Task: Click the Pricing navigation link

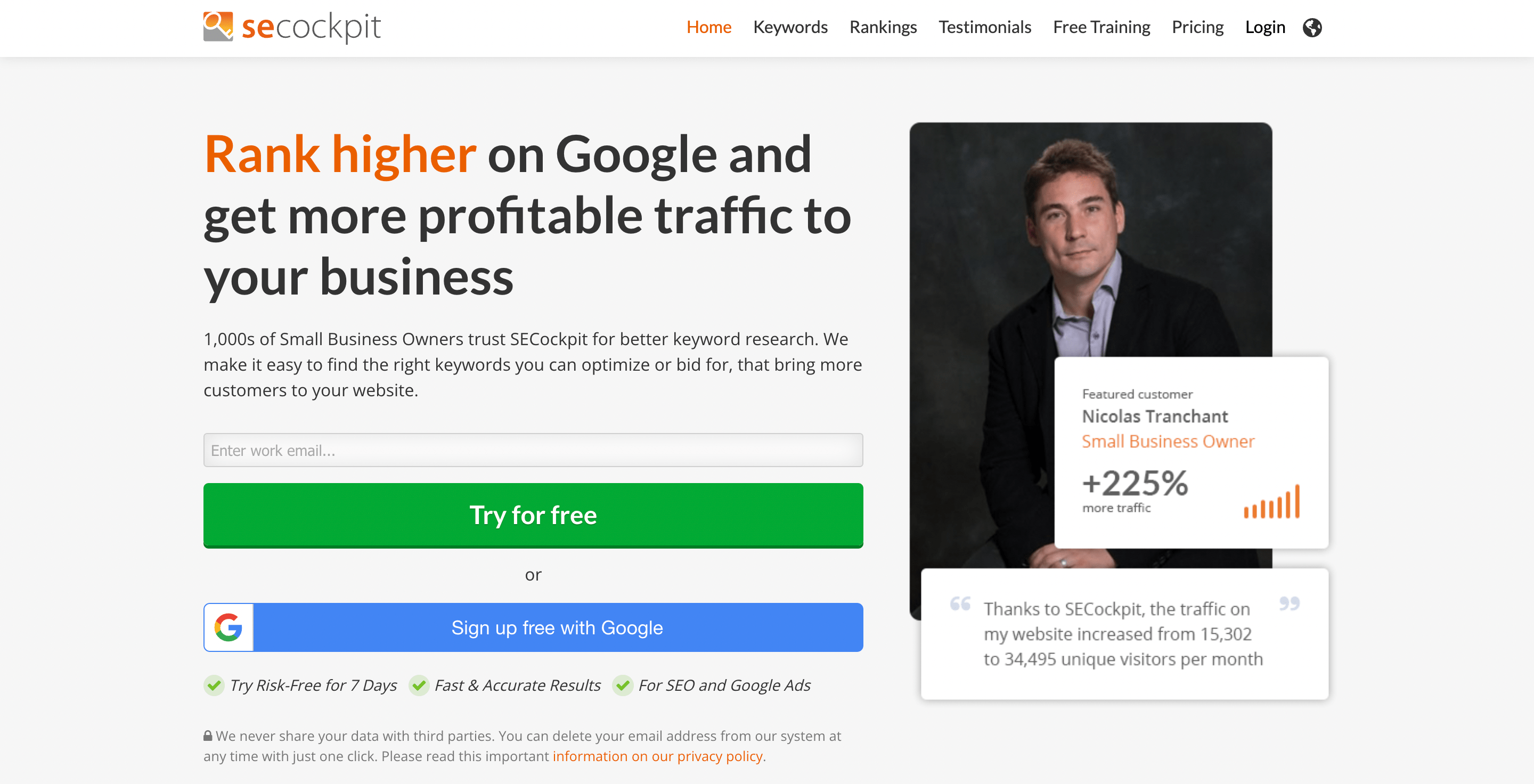Action: (1196, 27)
